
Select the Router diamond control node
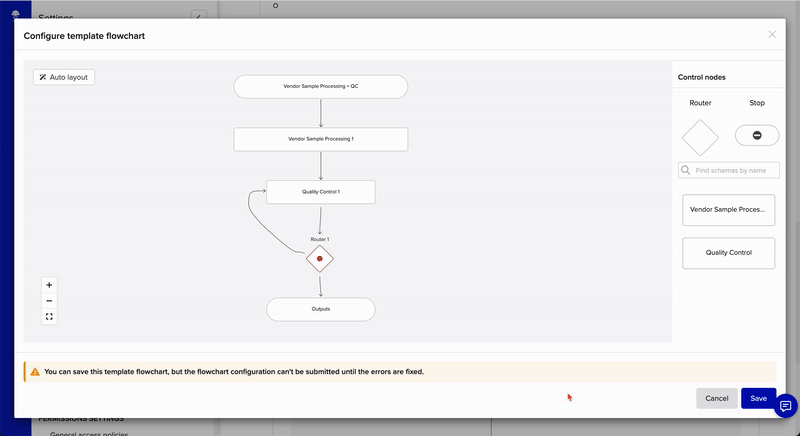point(700,138)
